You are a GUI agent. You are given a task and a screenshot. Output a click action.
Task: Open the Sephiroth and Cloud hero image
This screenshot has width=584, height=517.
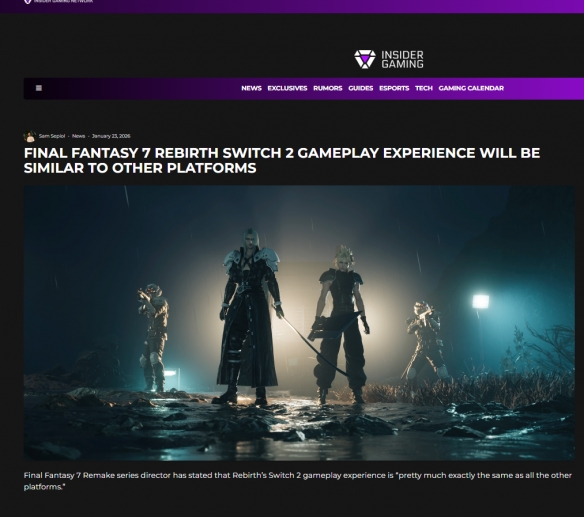pos(299,323)
